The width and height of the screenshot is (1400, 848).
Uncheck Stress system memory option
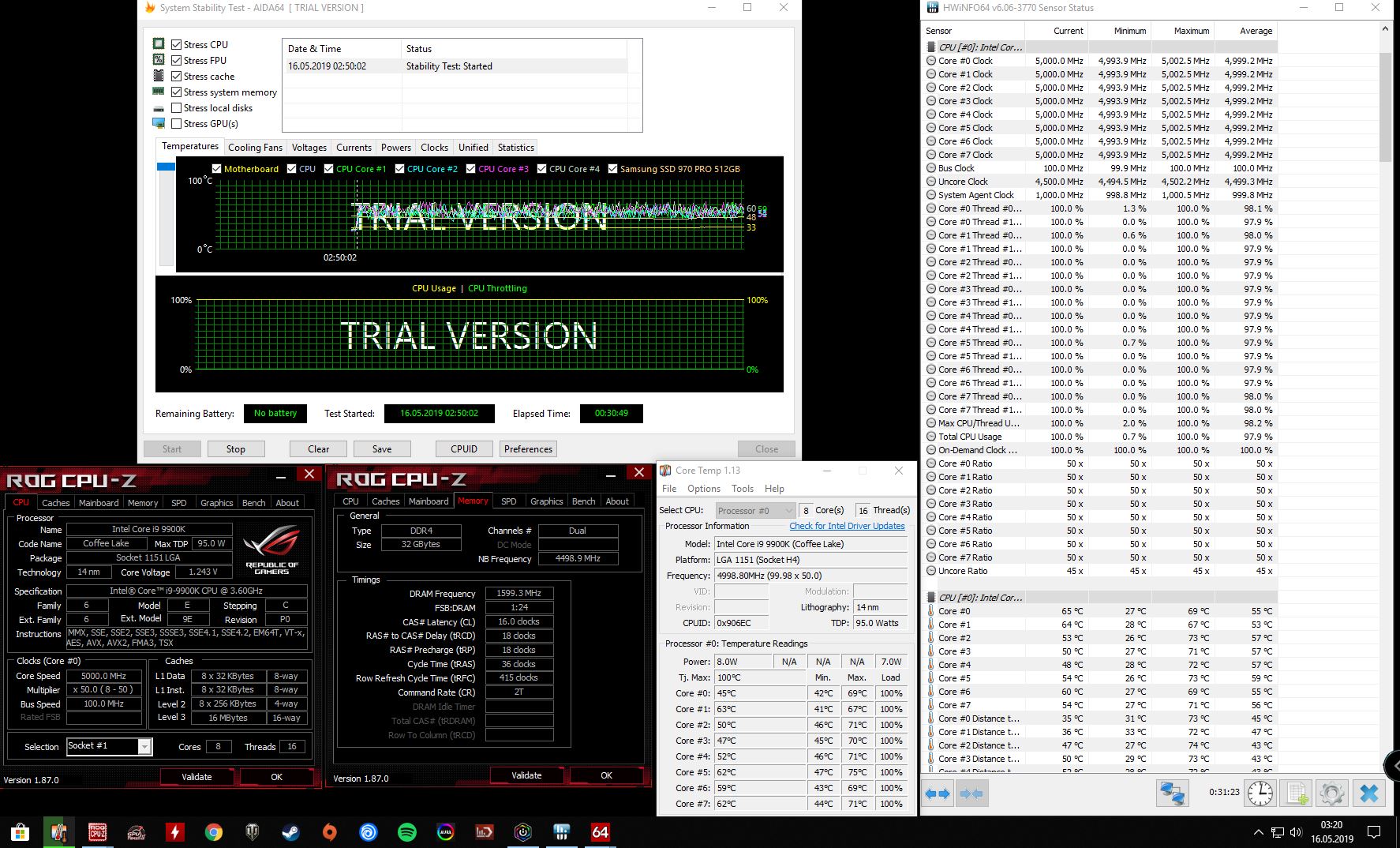coord(176,92)
